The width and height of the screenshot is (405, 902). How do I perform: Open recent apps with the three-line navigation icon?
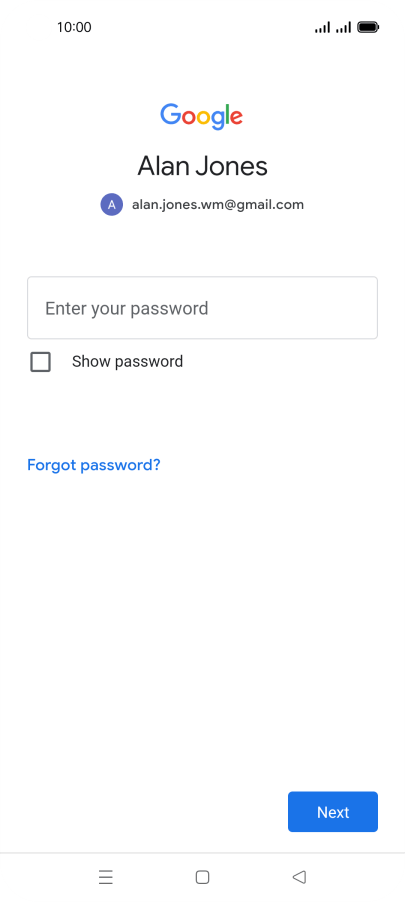point(106,877)
